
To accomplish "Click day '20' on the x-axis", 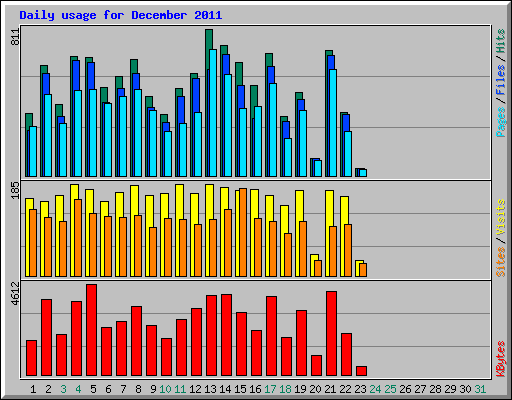I will [315, 389].
